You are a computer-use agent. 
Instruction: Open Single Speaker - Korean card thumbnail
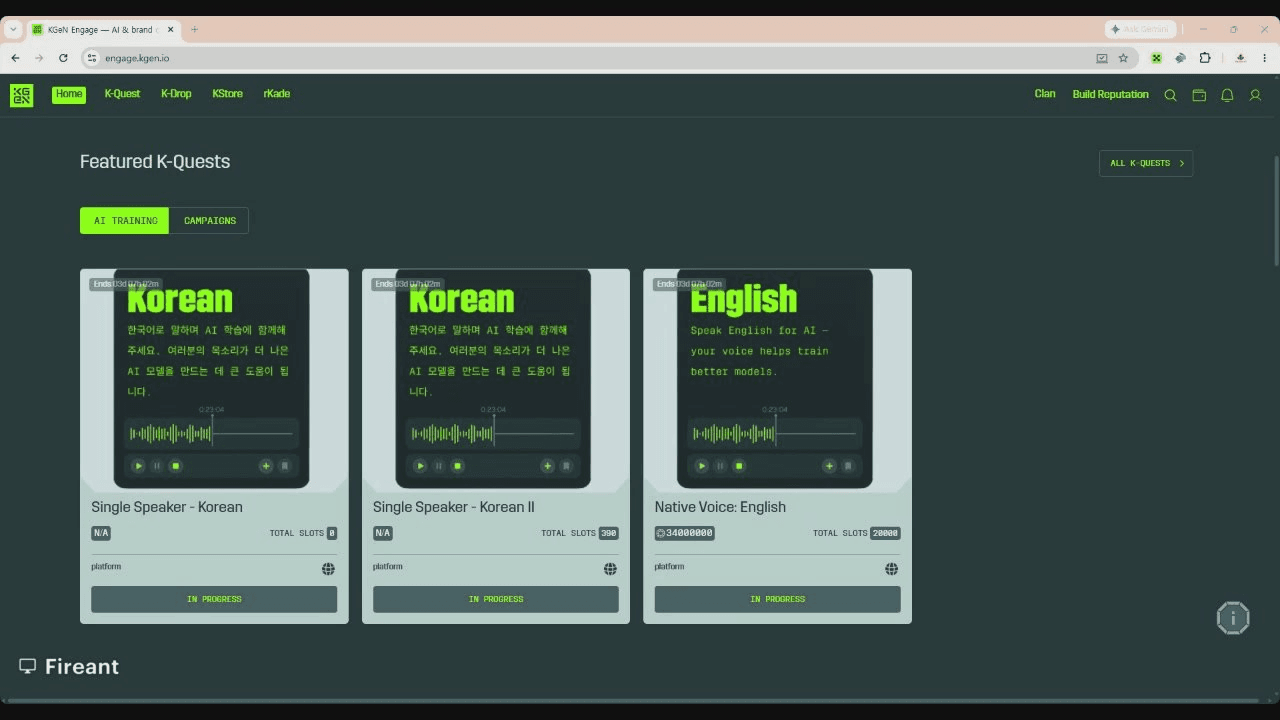(x=214, y=379)
